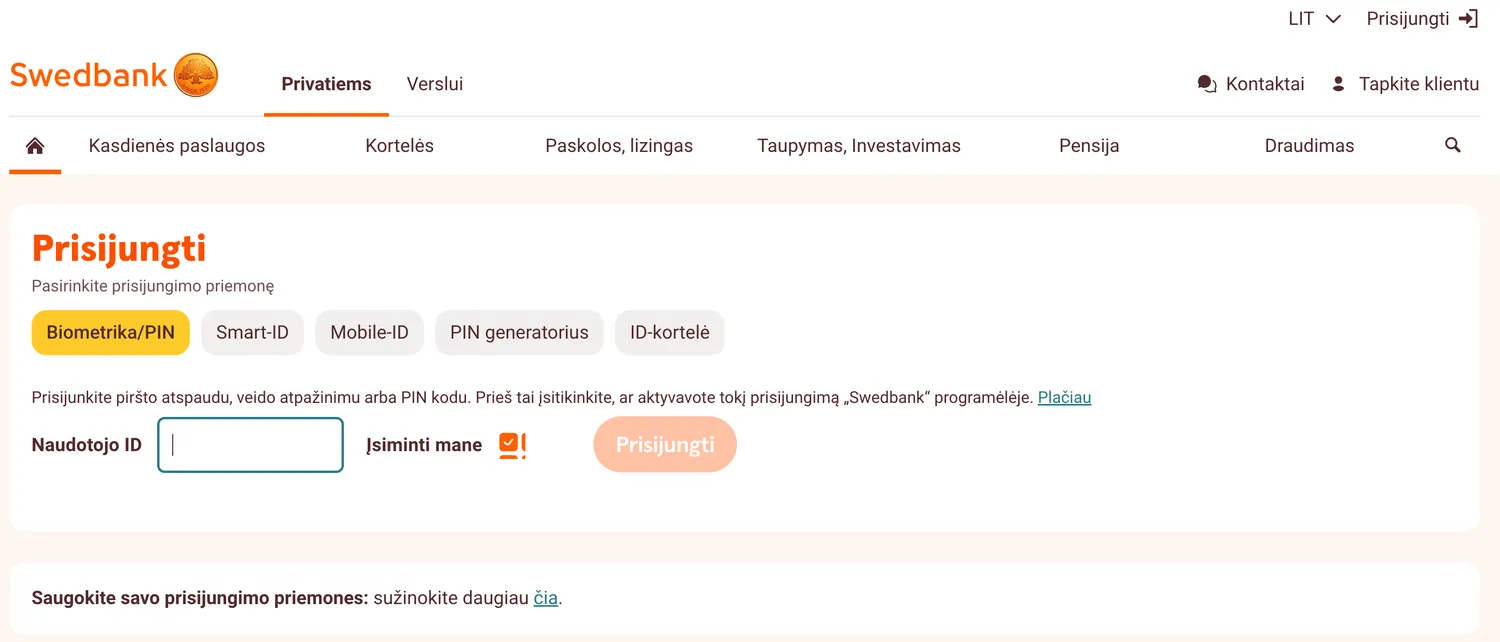Click the home icon in the navigation bar
The width and height of the screenshot is (1500, 642).
[x=34, y=145]
